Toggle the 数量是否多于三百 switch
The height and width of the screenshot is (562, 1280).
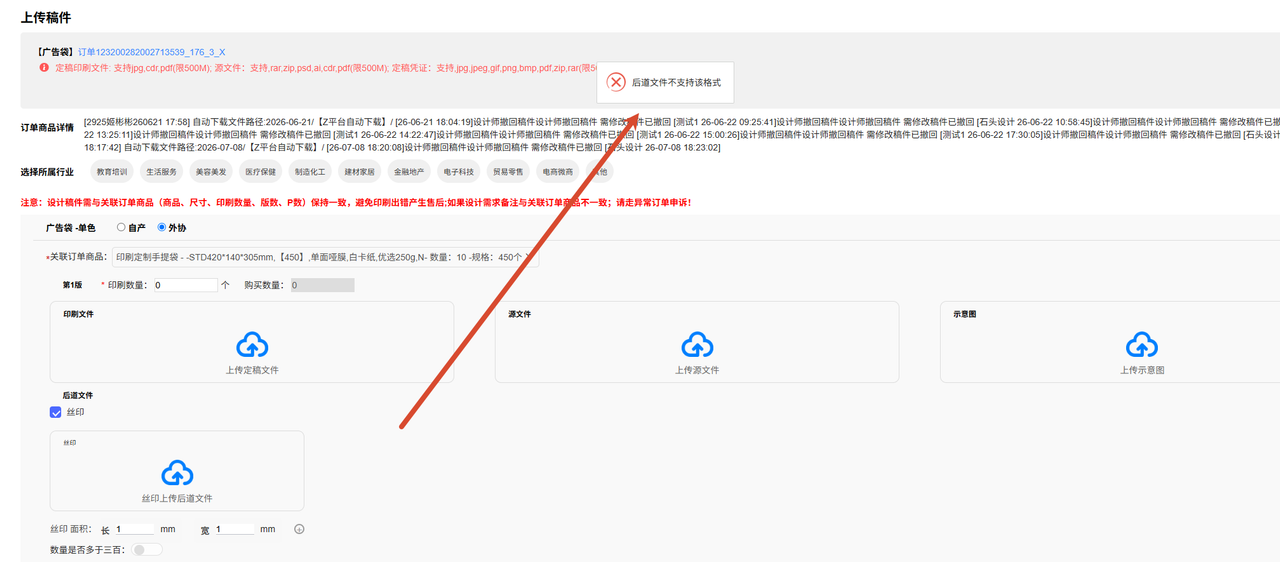tap(147, 549)
